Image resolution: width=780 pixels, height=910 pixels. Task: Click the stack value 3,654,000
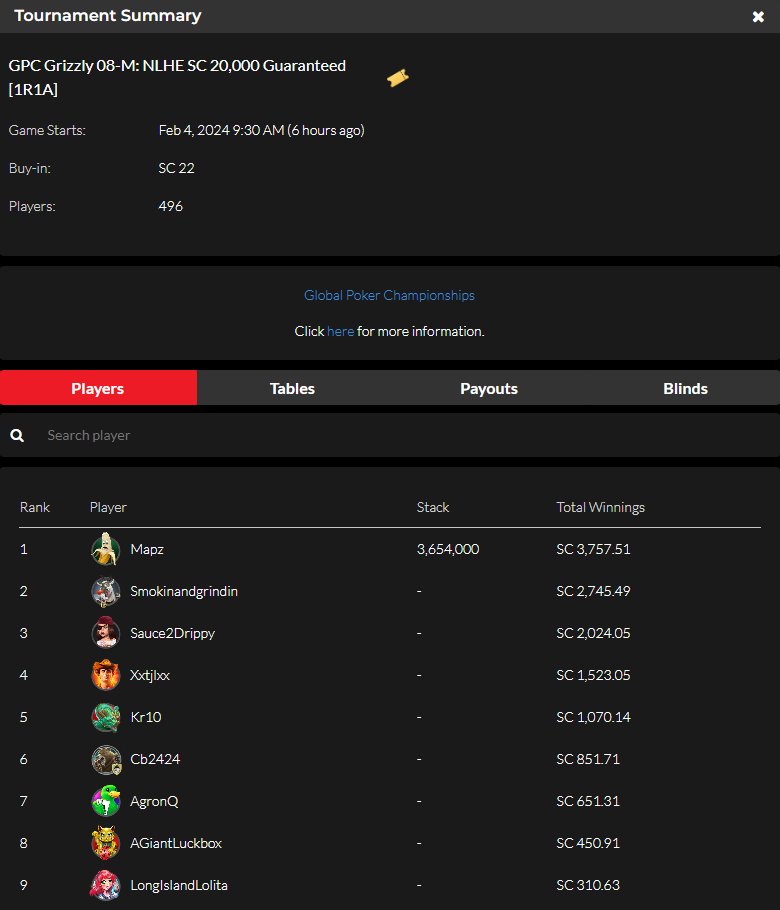coord(448,549)
